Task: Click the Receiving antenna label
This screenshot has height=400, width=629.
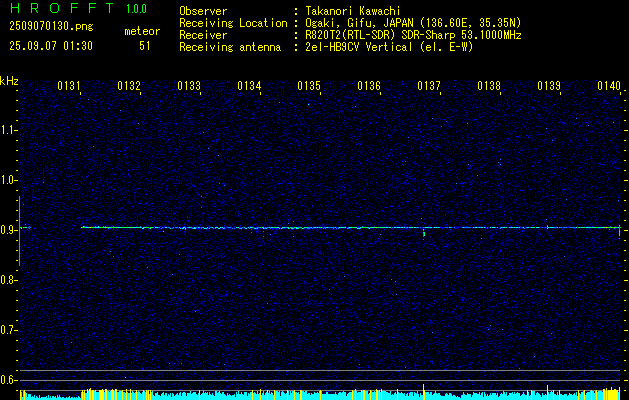Action: coord(230,47)
